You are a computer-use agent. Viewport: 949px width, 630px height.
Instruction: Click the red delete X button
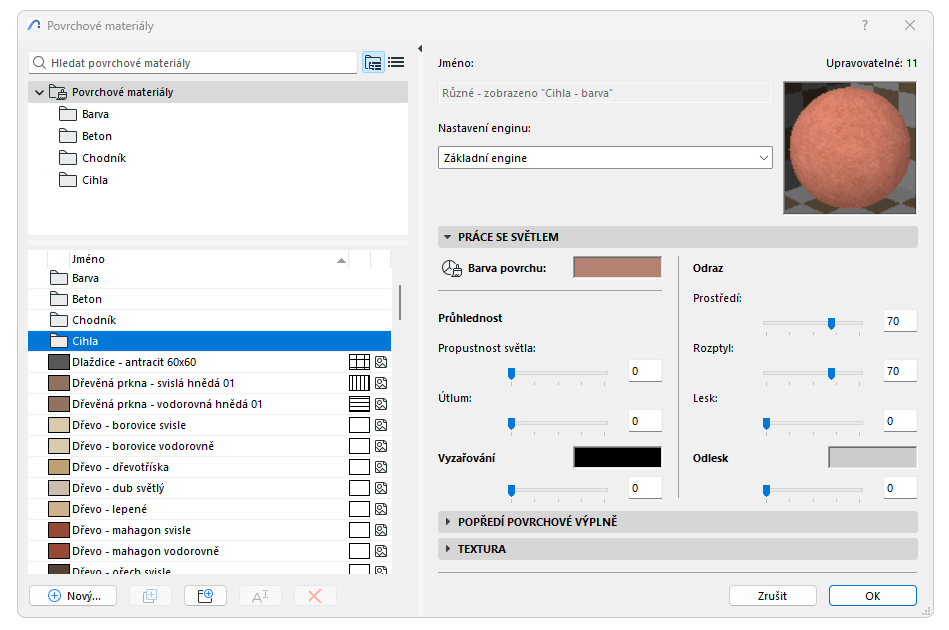[315, 596]
